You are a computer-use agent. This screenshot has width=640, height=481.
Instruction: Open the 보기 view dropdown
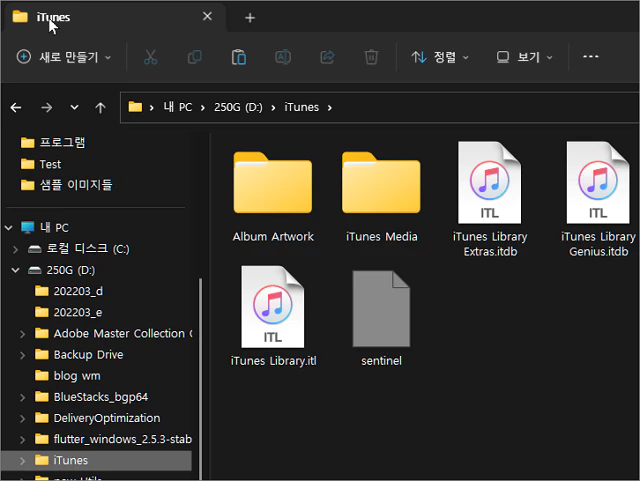(x=525, y=57)
